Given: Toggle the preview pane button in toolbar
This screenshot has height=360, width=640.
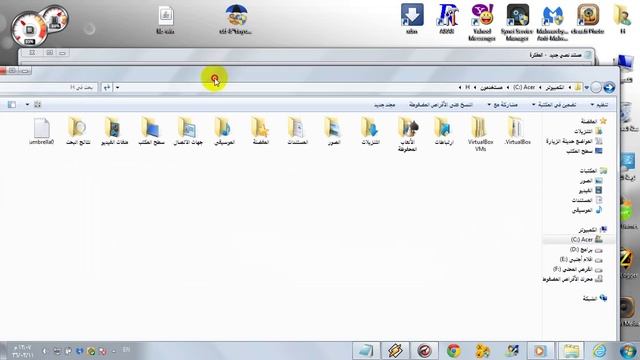Looking at the screenshot, I should (x=12, y=104).
